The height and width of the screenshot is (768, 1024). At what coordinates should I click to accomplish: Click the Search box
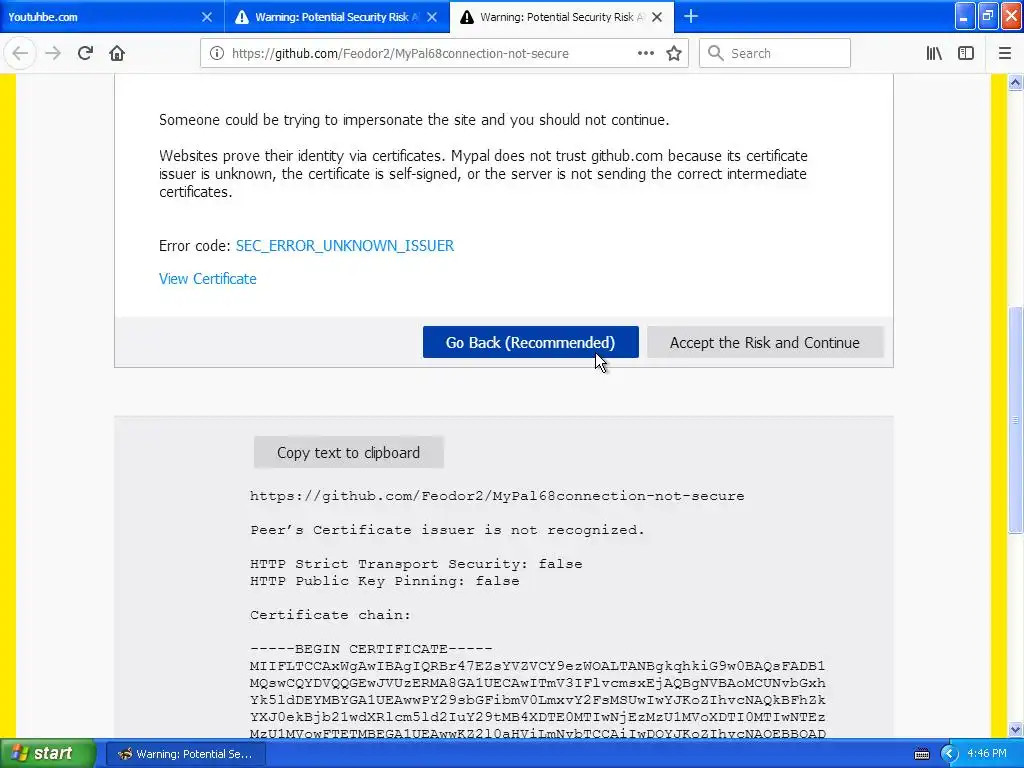[775, 54]
